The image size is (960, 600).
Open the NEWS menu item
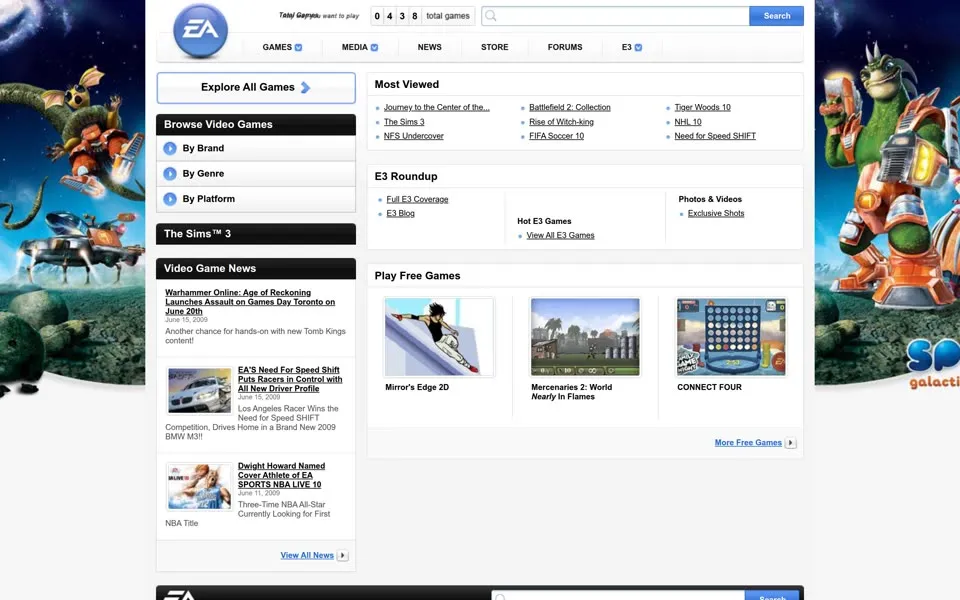429,47
